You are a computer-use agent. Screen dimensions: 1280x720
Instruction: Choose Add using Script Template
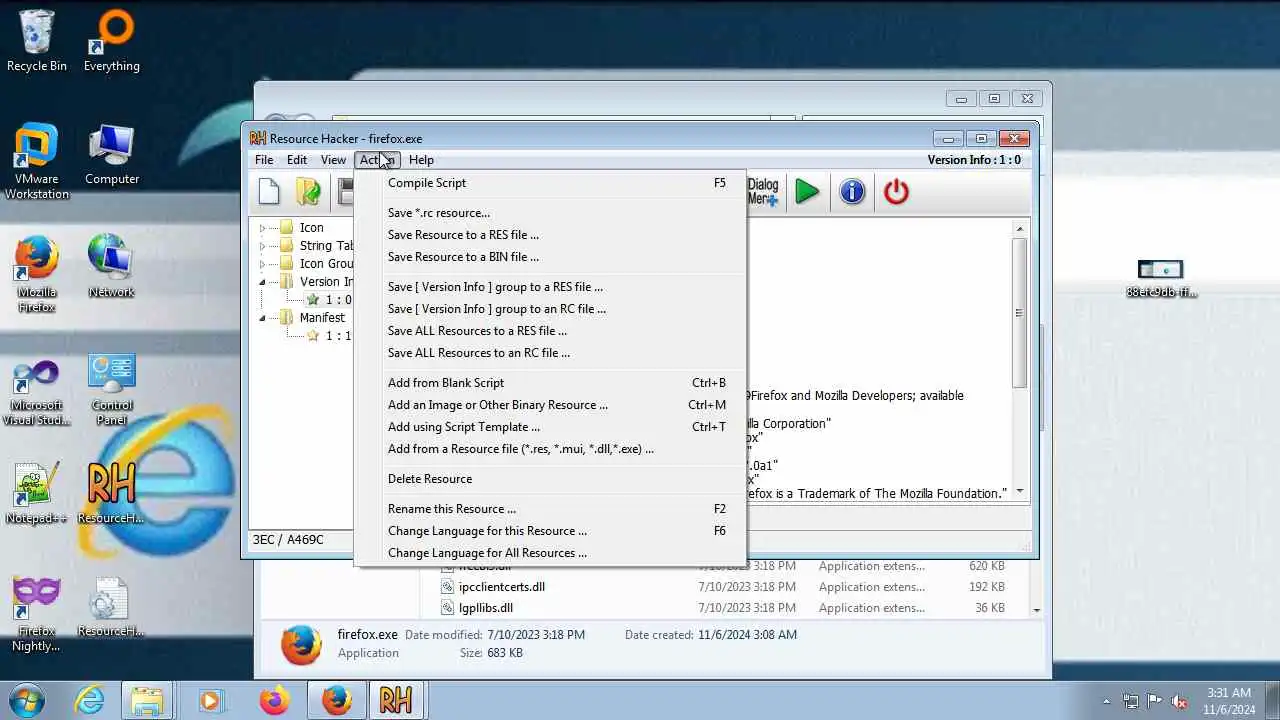click(x=550, y=427)
